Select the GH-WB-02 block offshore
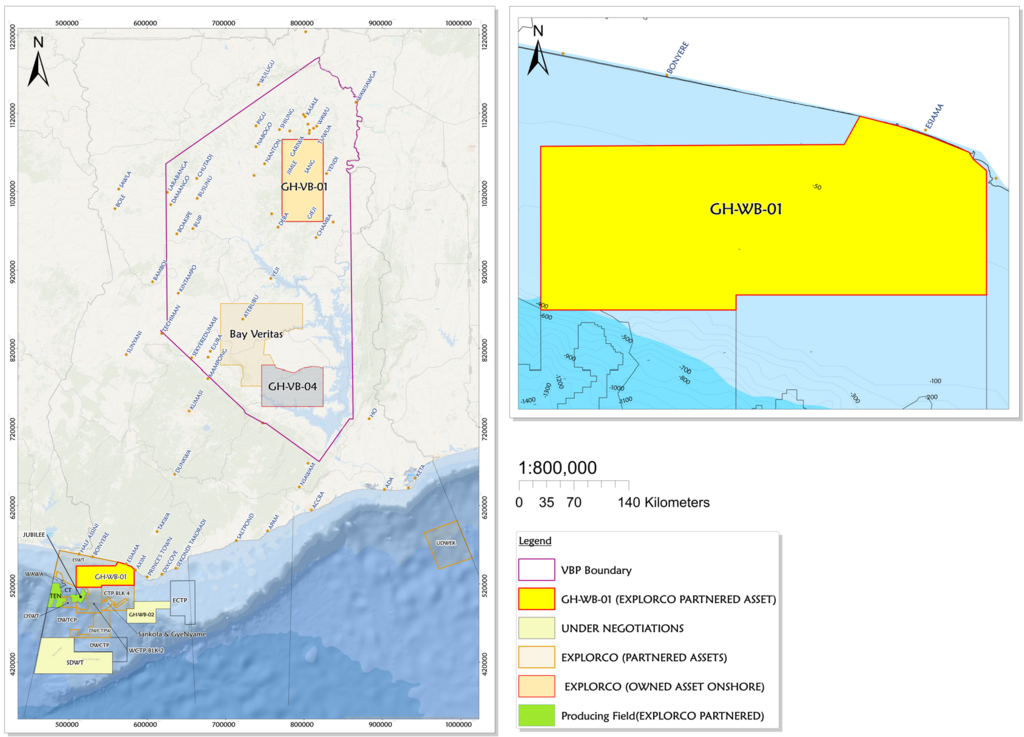 pos(140,614)
